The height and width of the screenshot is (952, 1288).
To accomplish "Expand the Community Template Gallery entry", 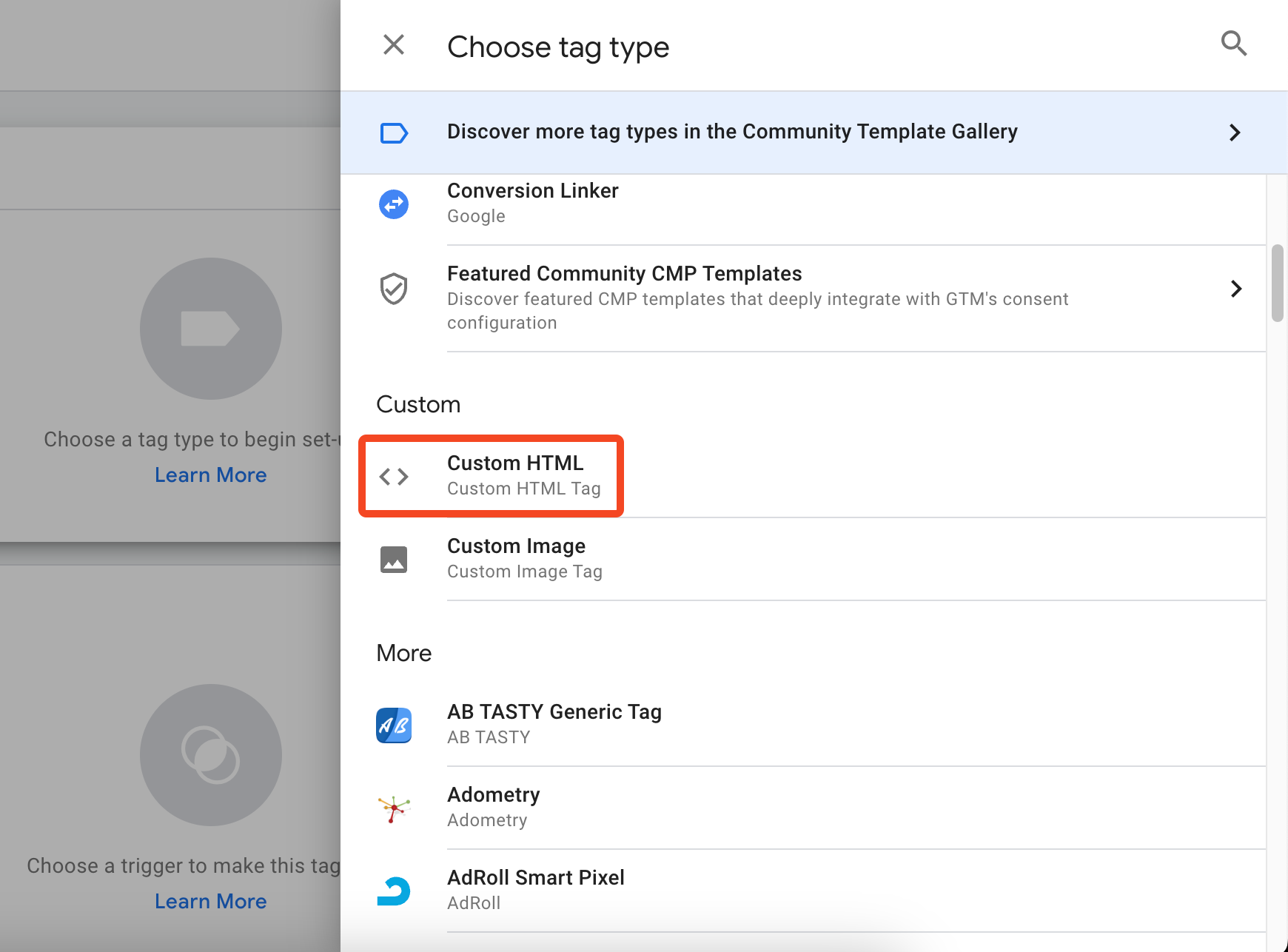I will [1235, 133].
